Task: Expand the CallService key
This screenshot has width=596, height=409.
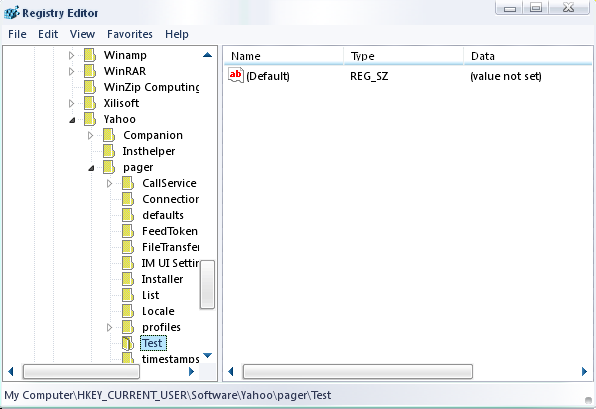Action: (109, 184)
